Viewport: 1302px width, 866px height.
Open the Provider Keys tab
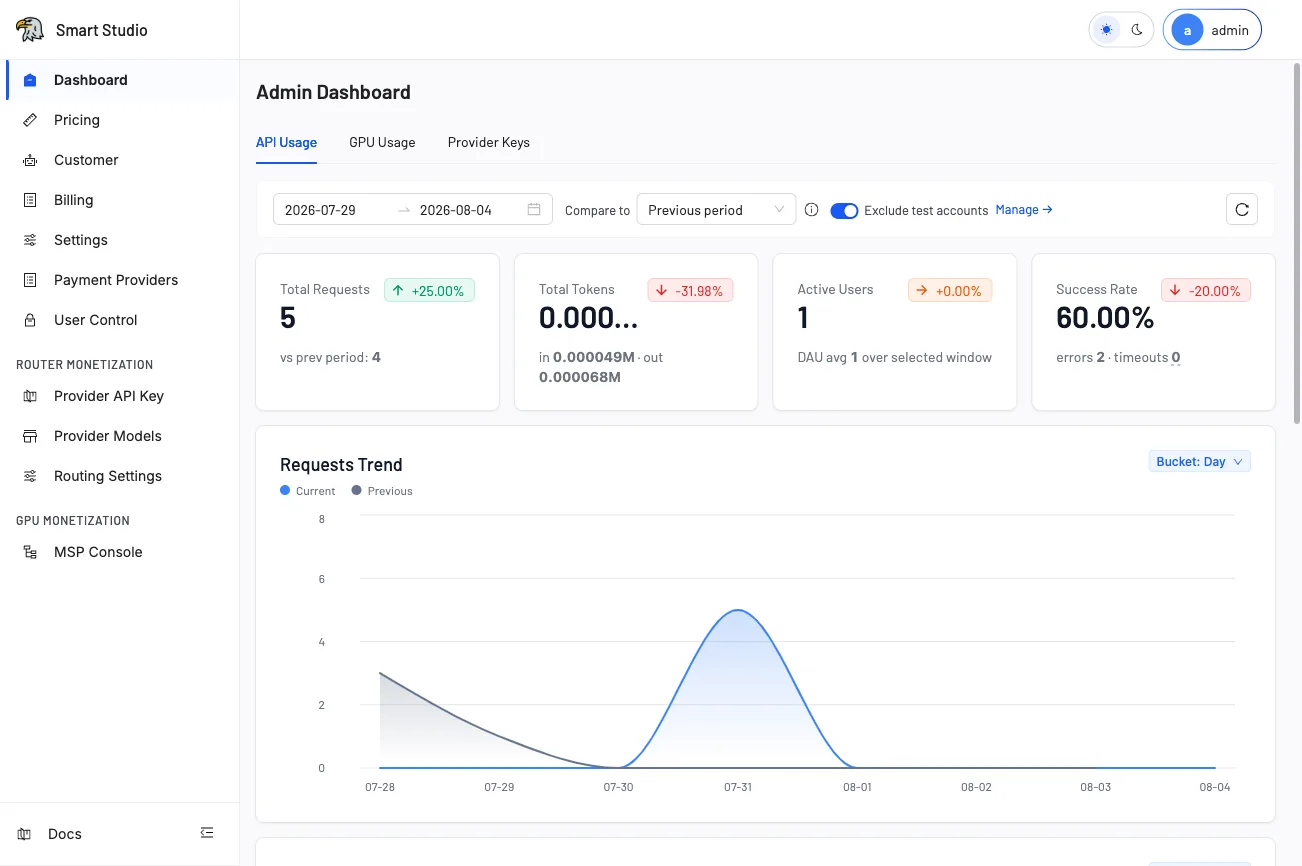(x=489, y=142)
